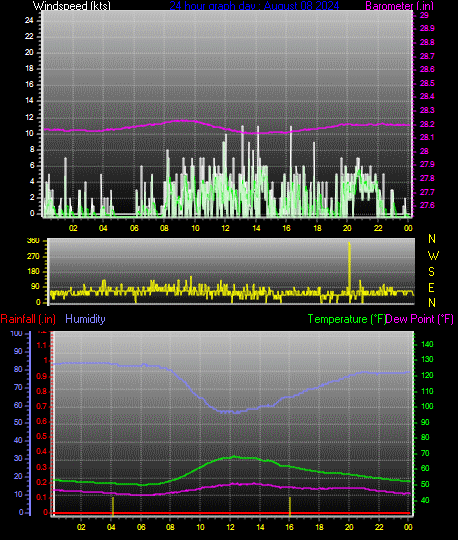Click the 28.9 barometer axis value
The height and width of the screenshot is (540, 458).
point(427,29)
